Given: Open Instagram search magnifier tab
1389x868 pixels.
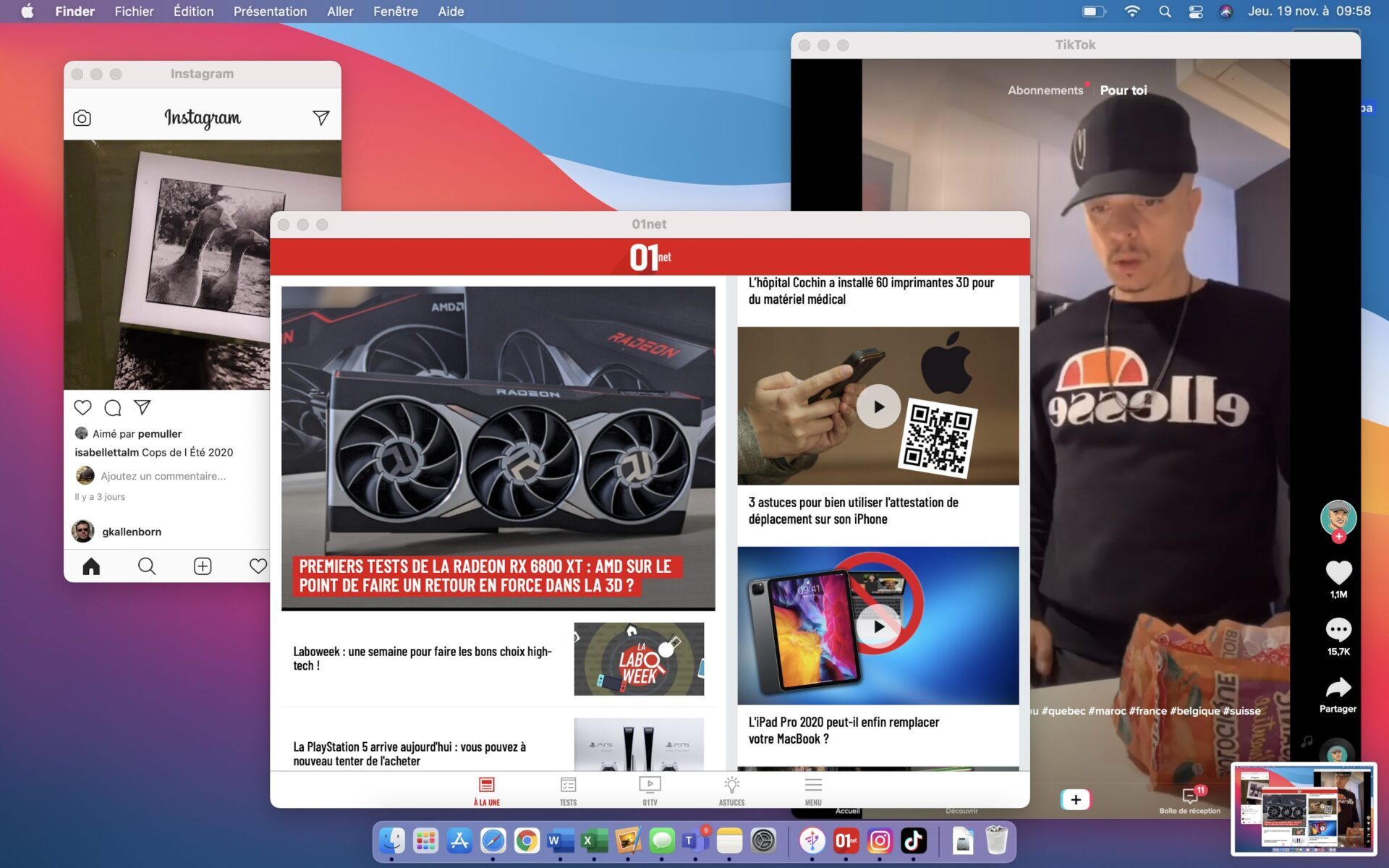Looking at the screenshot, I should tap(147, 566).
